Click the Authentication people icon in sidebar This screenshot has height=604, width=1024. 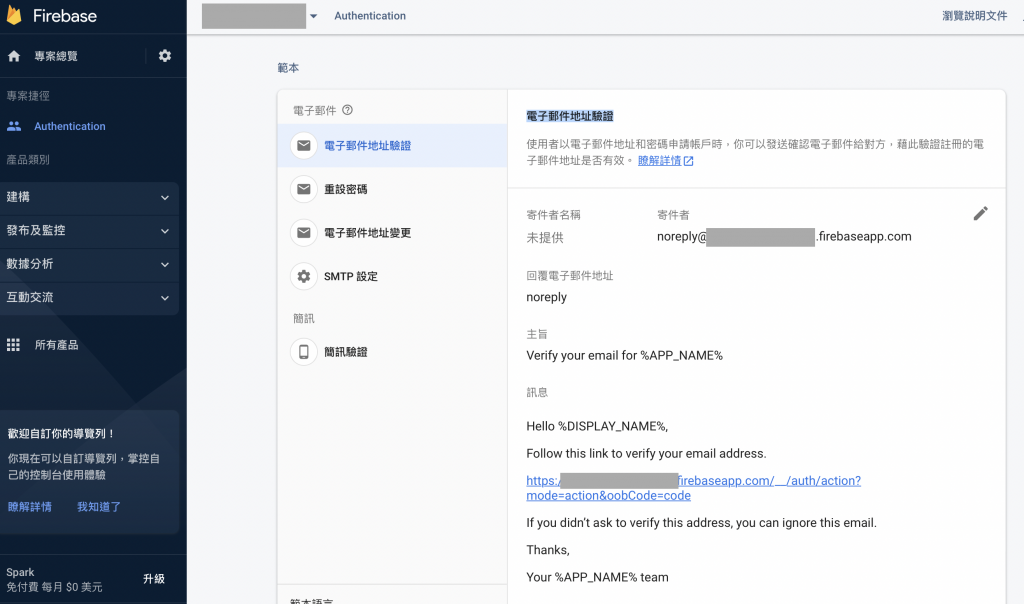click(14, 126)
